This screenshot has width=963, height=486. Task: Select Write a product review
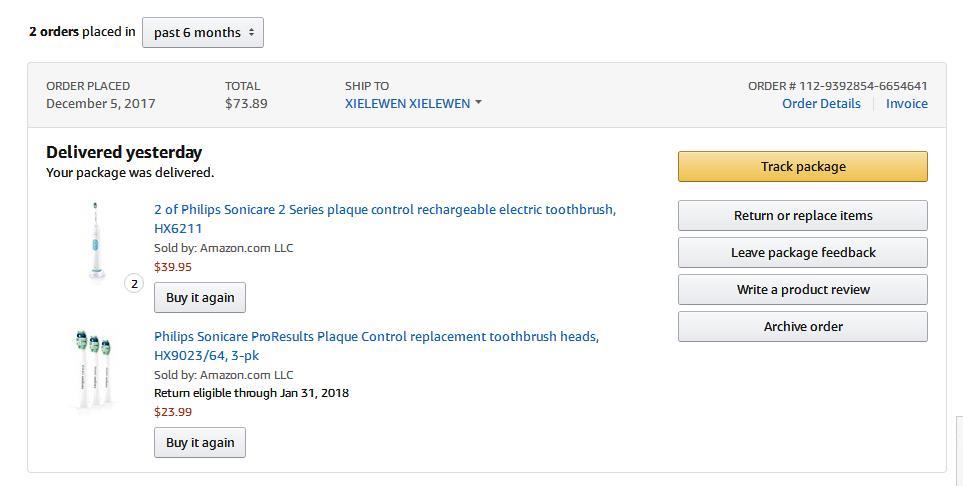coord(802,289)
